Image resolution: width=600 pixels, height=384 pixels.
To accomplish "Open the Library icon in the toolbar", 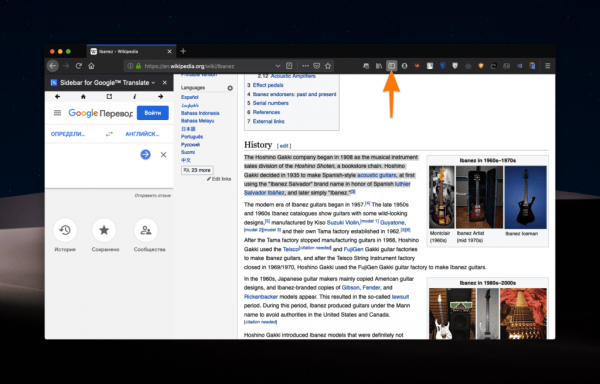I will point(379,66).
